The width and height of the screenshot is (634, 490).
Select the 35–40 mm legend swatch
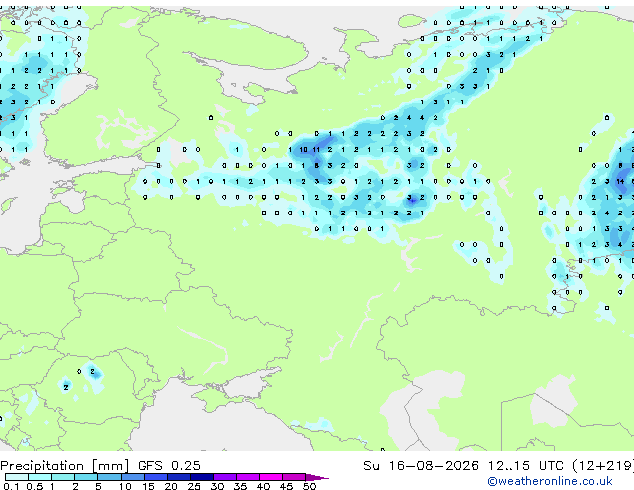click(247, 477)
